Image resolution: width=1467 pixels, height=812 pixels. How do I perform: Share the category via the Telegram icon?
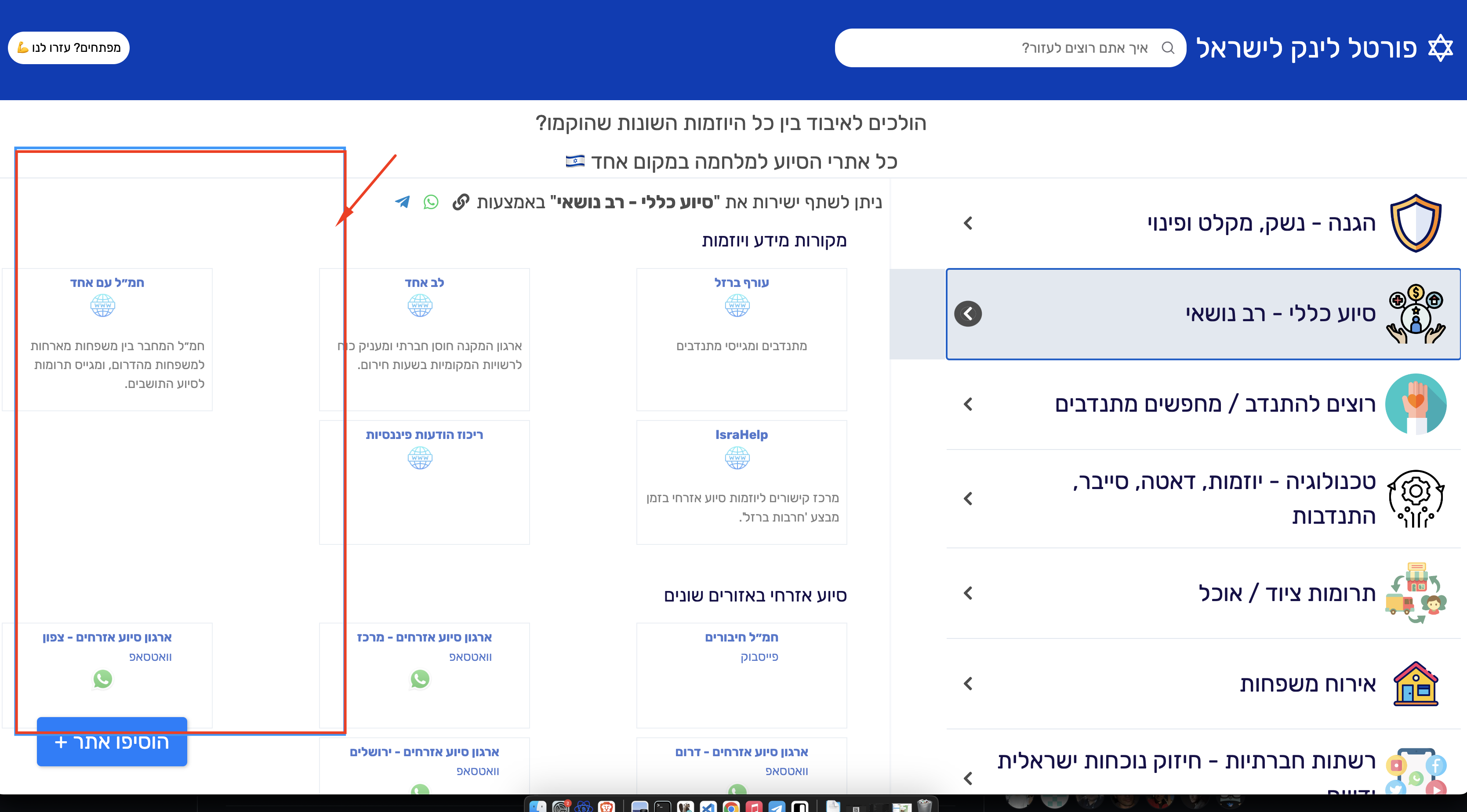click(x=403, y=202)
